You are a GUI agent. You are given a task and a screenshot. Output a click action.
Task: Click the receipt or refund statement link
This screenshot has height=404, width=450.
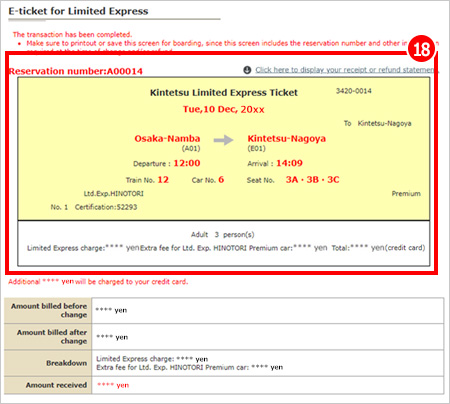[347, 70]
